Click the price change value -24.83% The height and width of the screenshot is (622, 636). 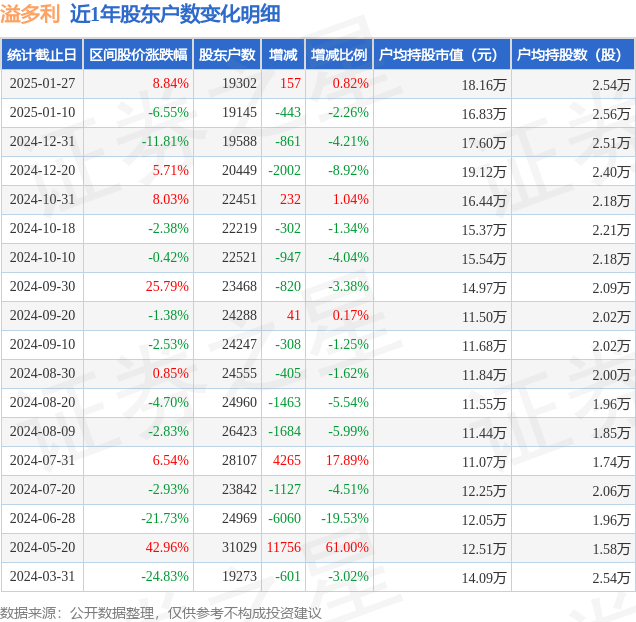[165, 577]
